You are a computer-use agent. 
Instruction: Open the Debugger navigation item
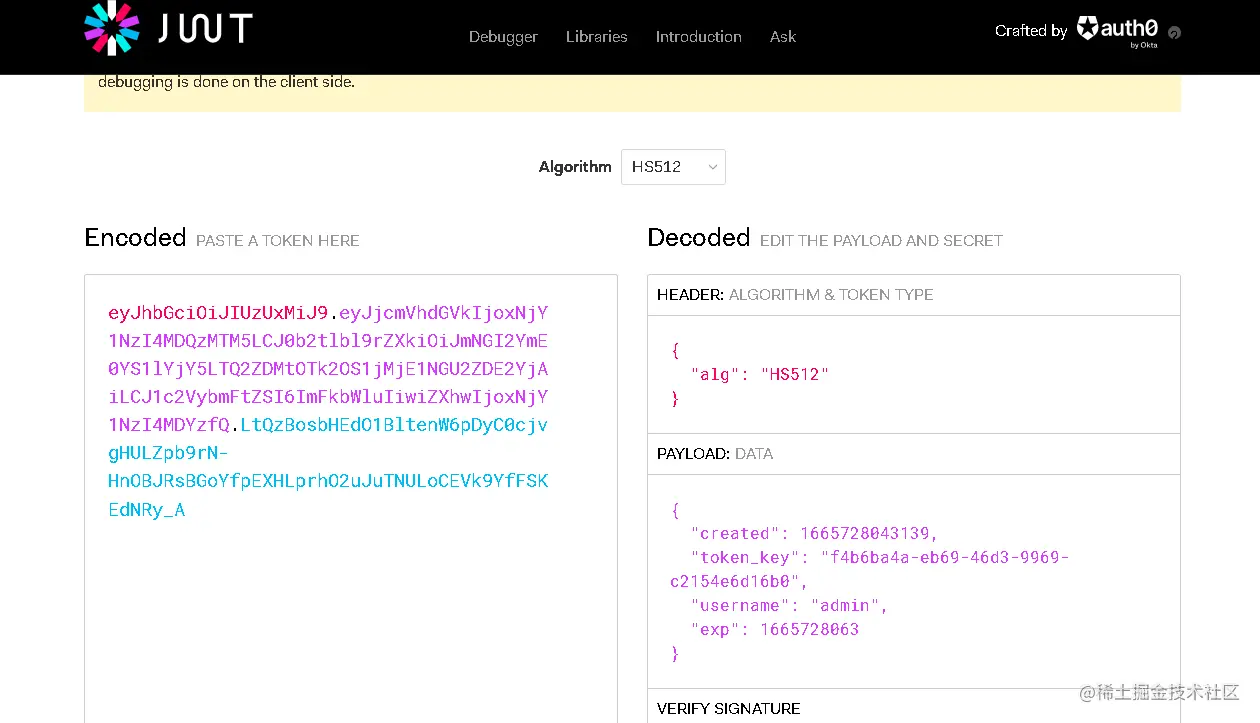click(503, 37)
